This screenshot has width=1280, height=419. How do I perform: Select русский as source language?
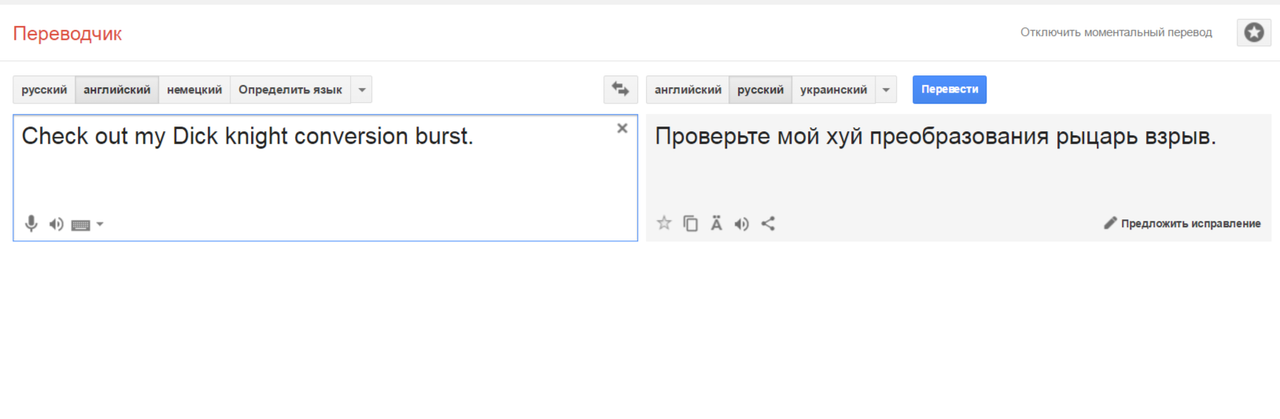pos(44,89)
